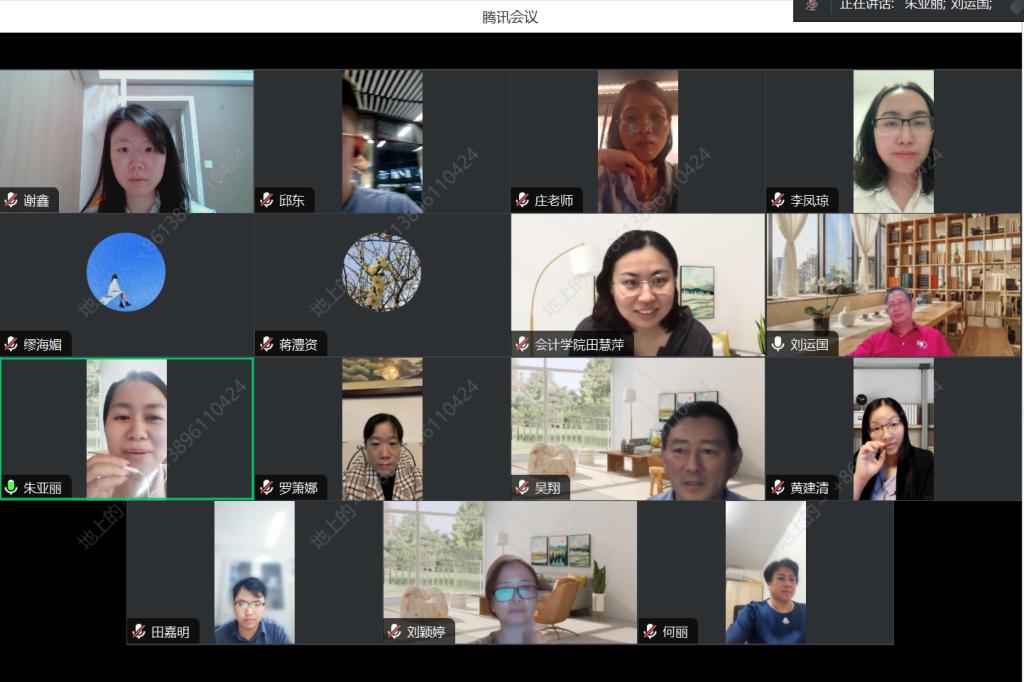Click the muted mic icon beside 吴翔

pos(522,488)
